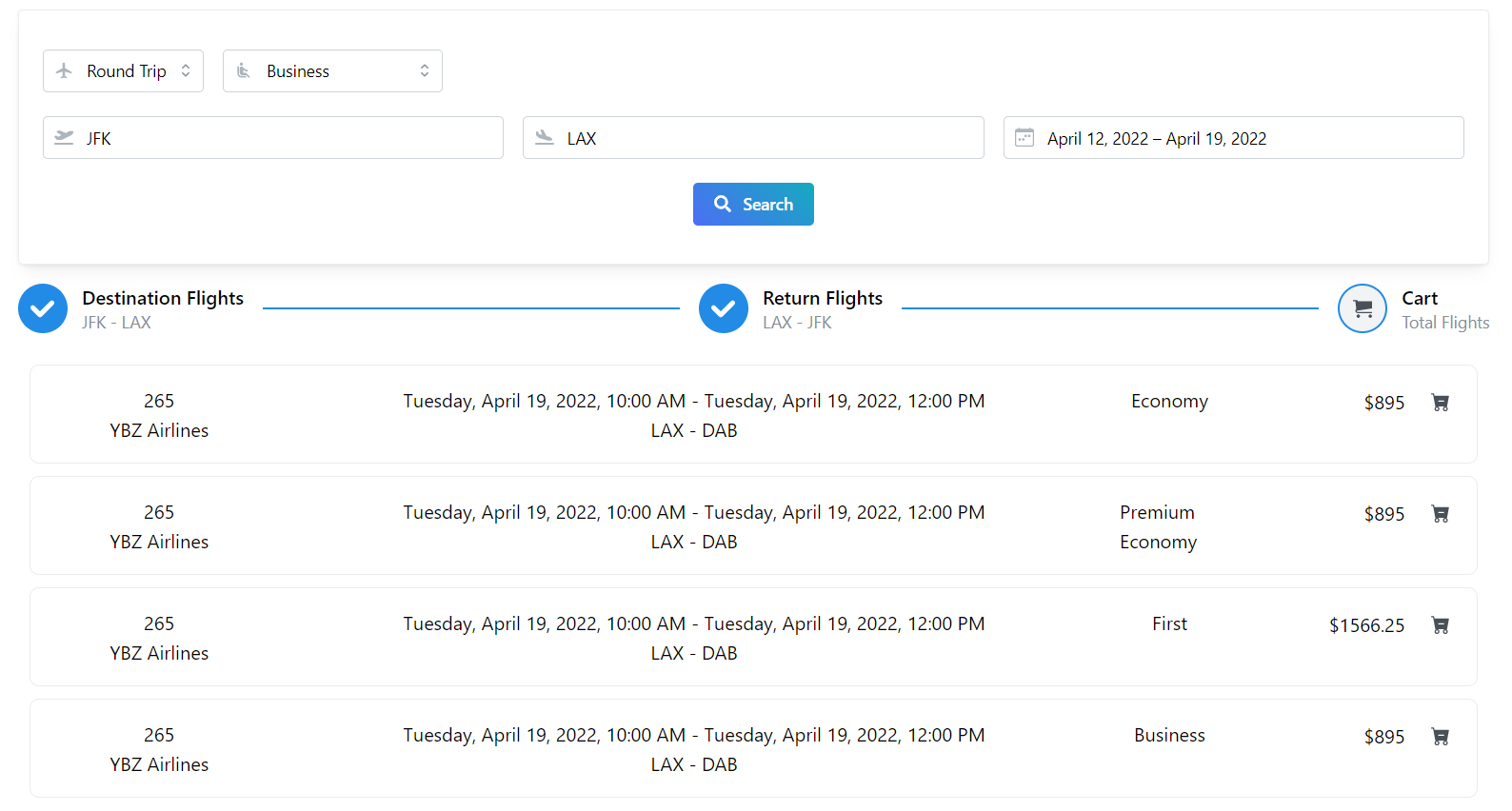Go to the Return Flights step label
Viewport: 1512px width, 811px height.
[823, 298]
